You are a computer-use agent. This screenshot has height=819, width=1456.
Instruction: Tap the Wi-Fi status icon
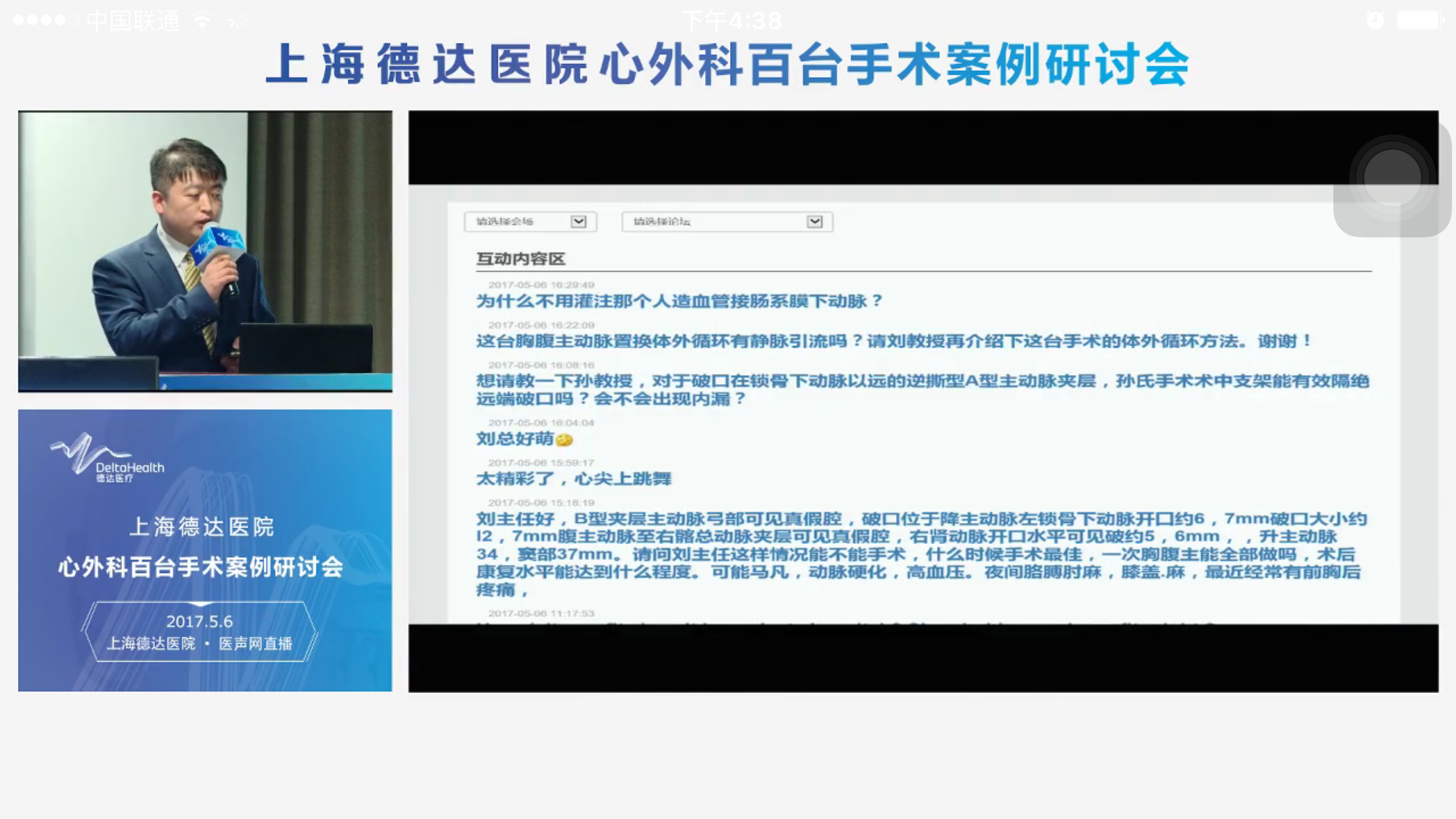coord(202,21)
